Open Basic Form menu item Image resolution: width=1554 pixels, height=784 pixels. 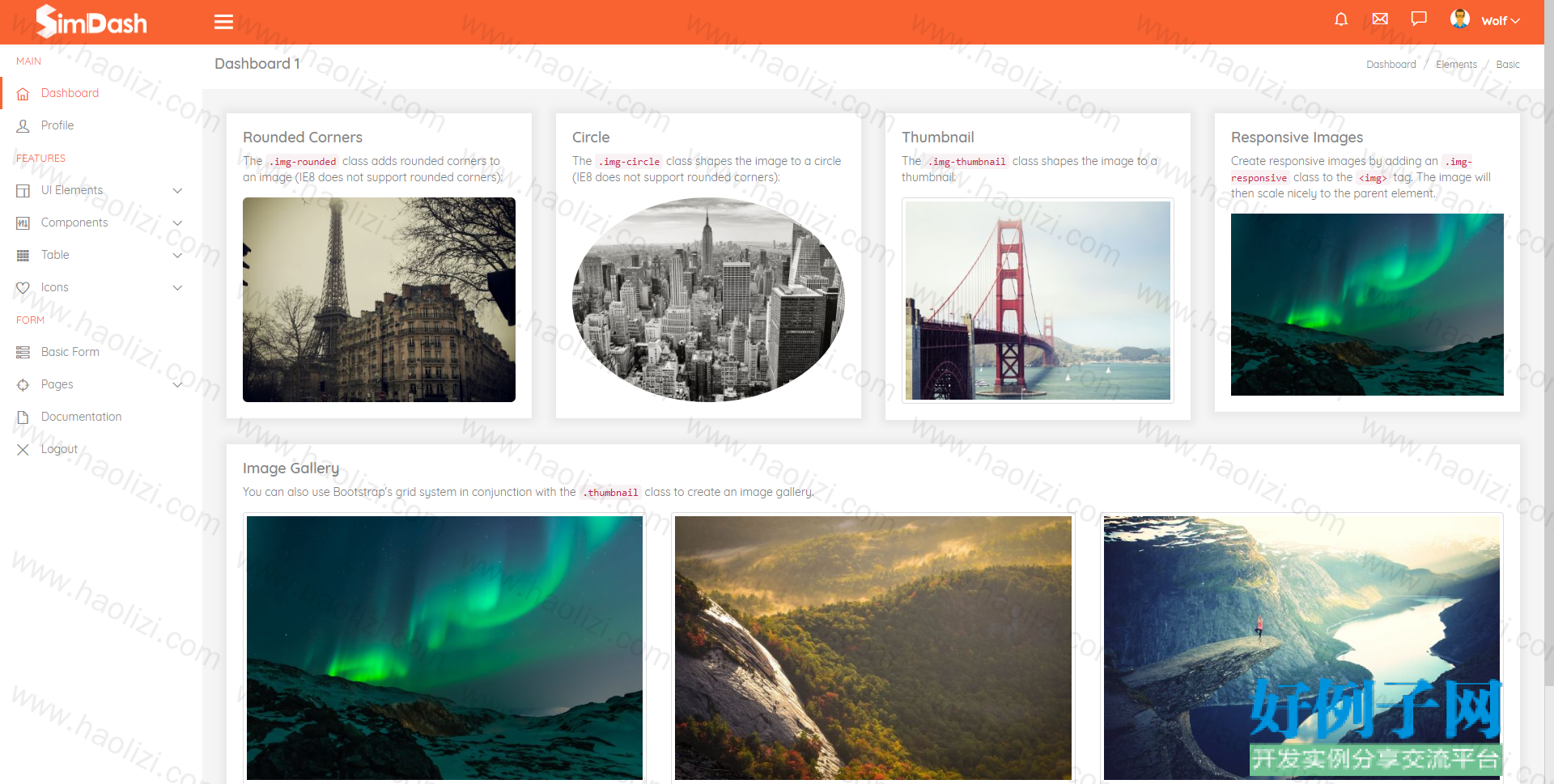point(70,352)
